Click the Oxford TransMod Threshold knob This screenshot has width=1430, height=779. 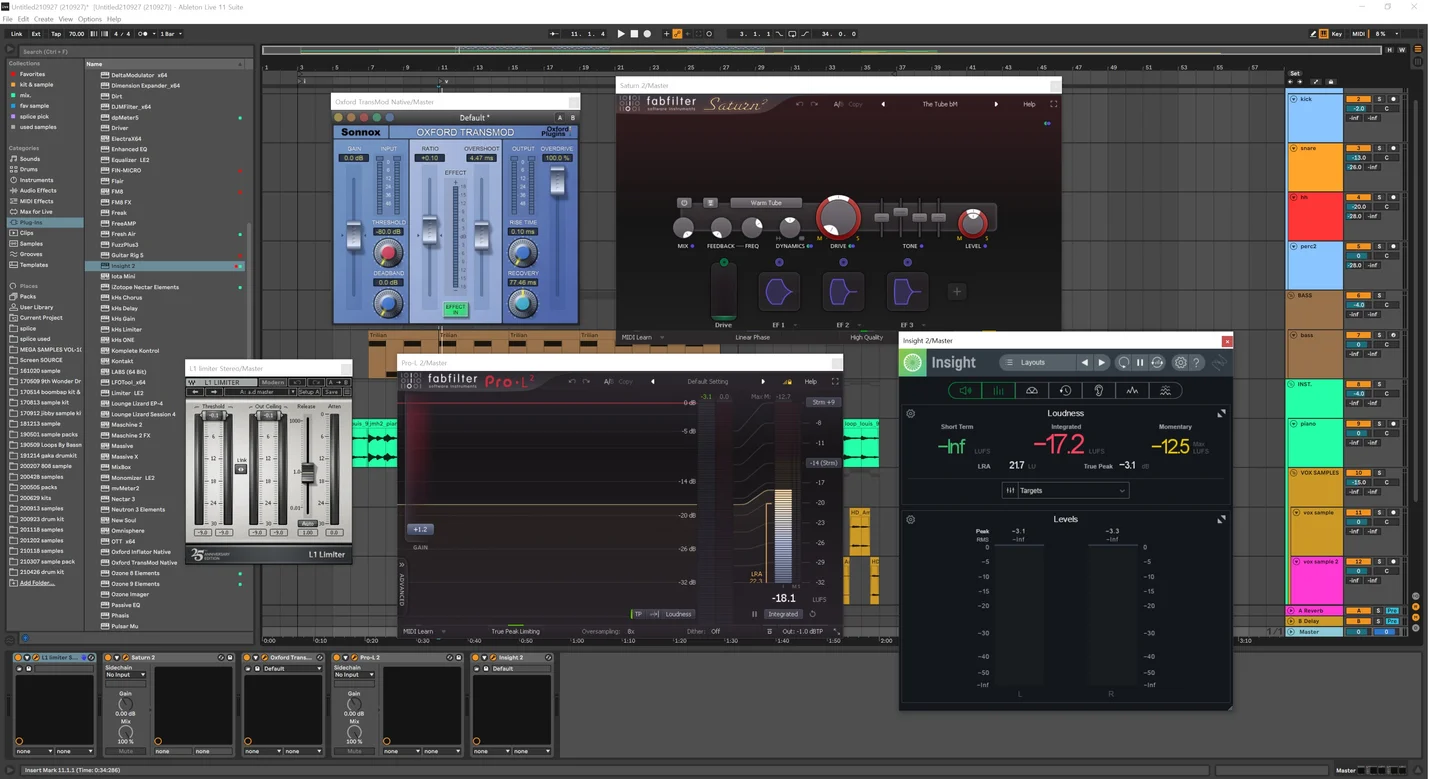coord(388,251)
